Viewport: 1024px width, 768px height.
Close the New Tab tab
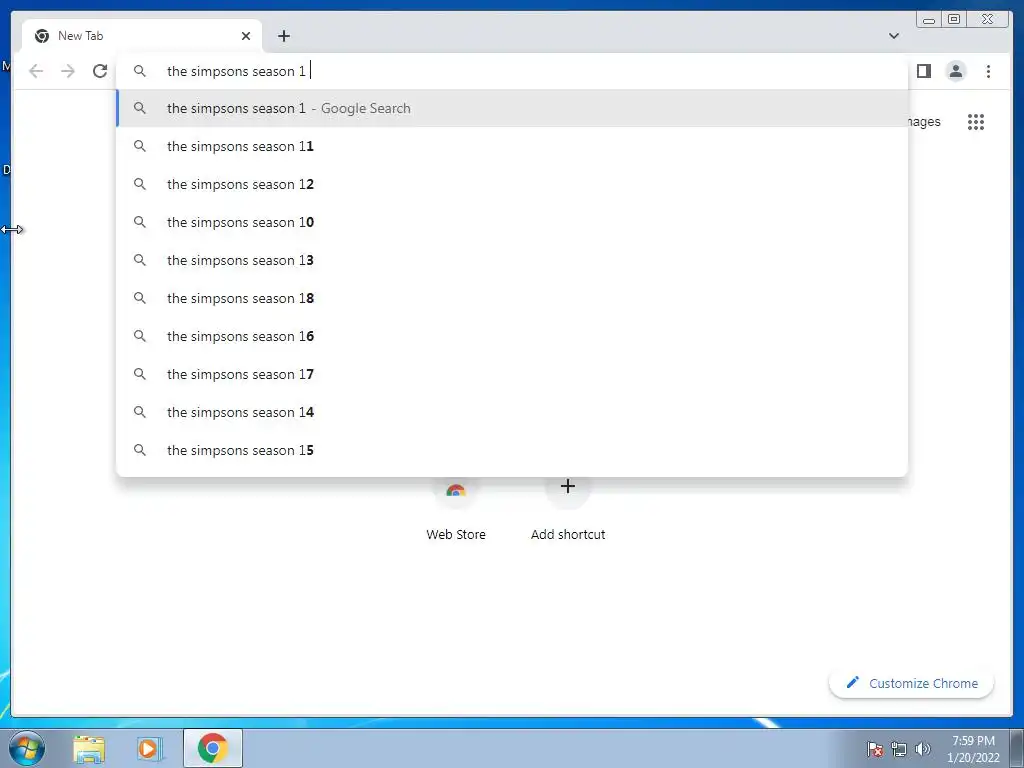click(x=246, y=36)
